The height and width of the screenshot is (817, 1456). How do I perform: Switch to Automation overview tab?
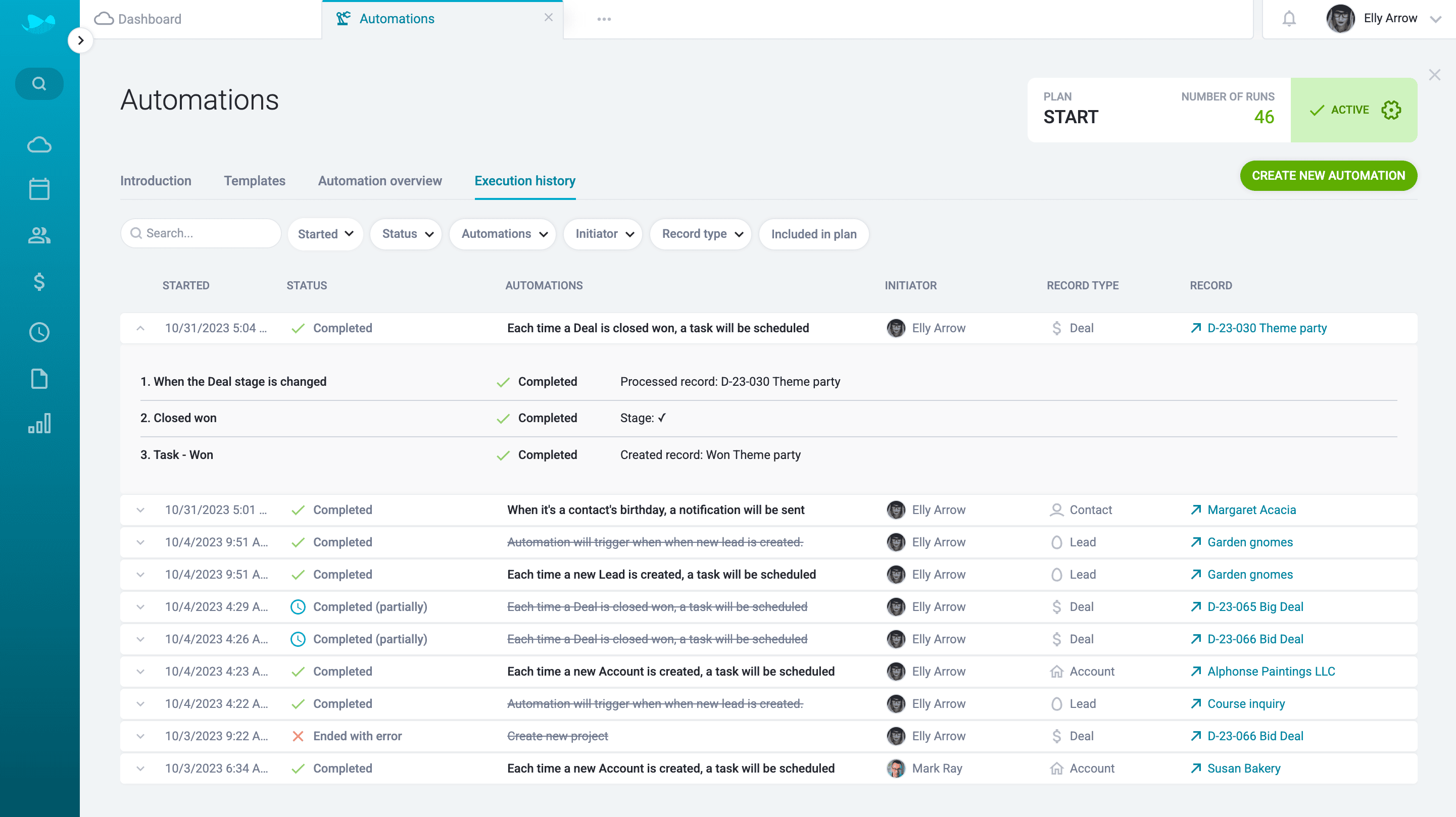379,181
